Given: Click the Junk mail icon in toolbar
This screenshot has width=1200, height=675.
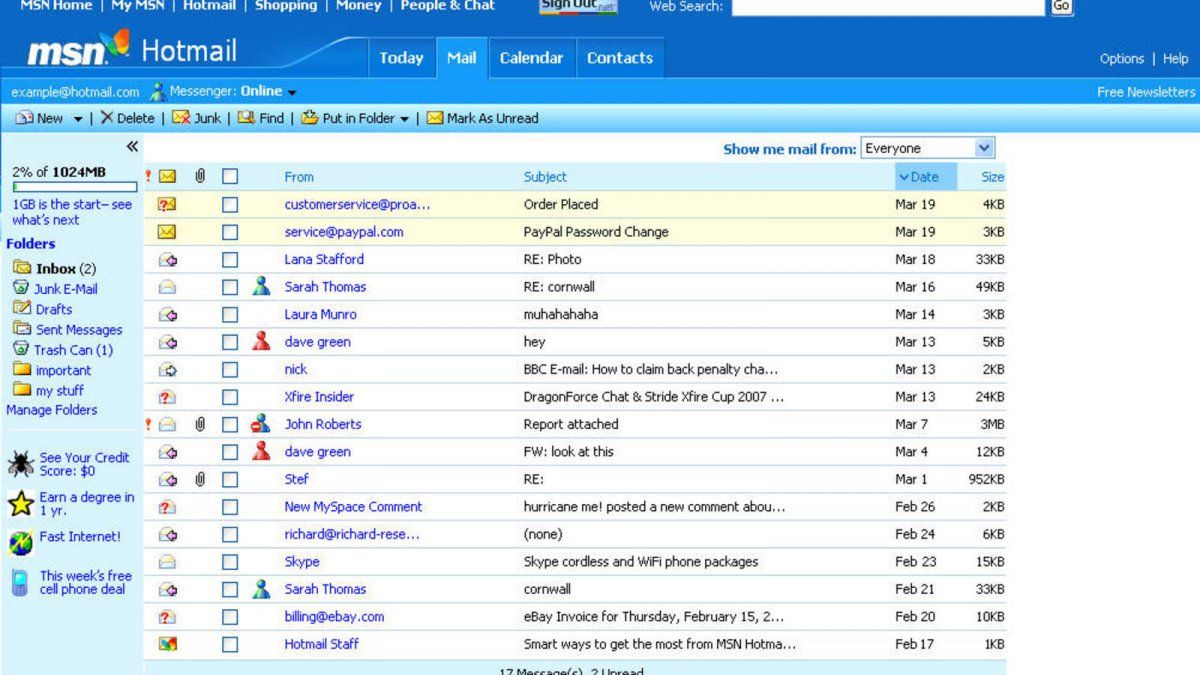Looking at the screenshot, I should click(181, 118).
